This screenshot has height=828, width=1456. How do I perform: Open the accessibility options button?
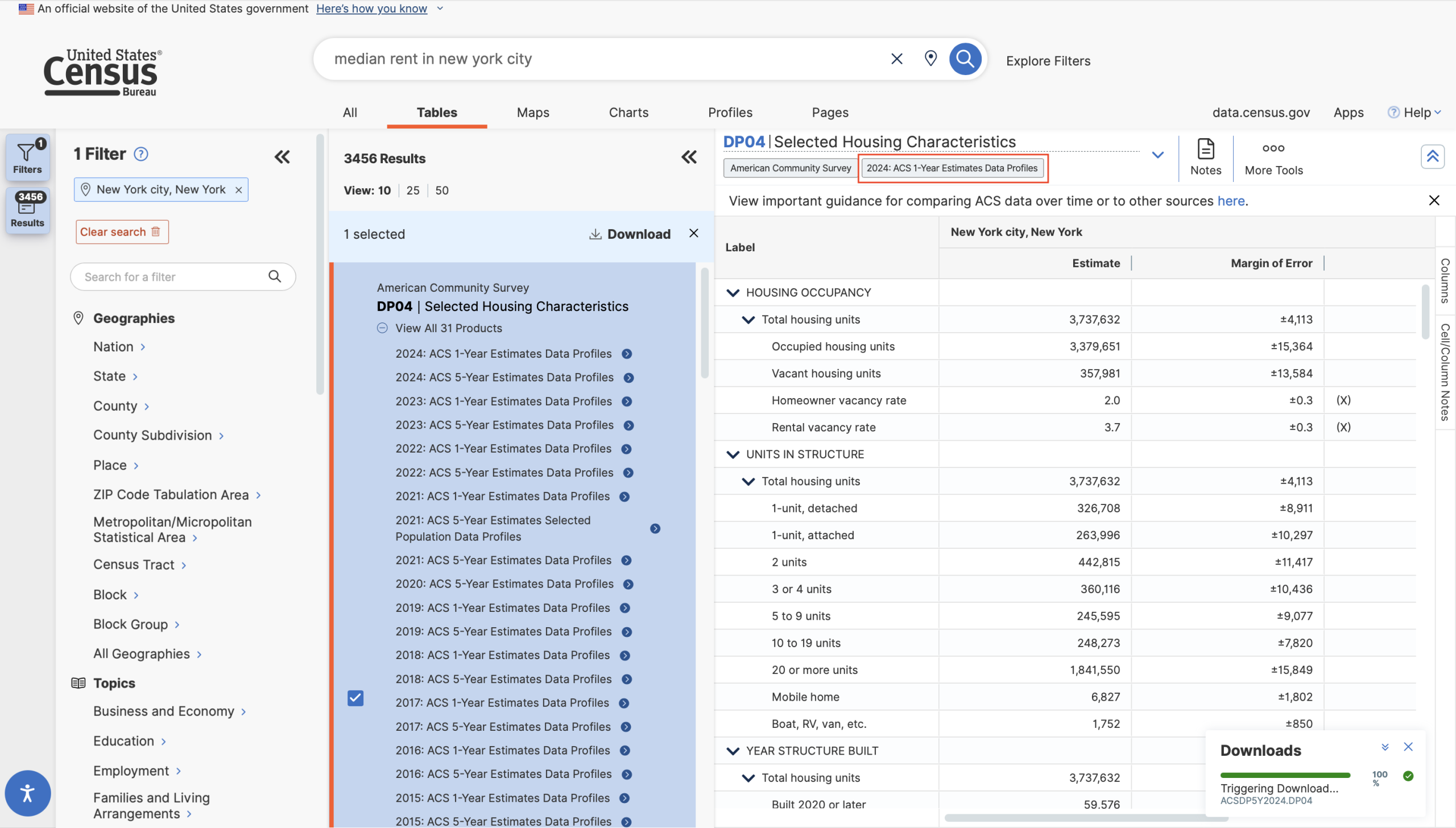(27, 793)
